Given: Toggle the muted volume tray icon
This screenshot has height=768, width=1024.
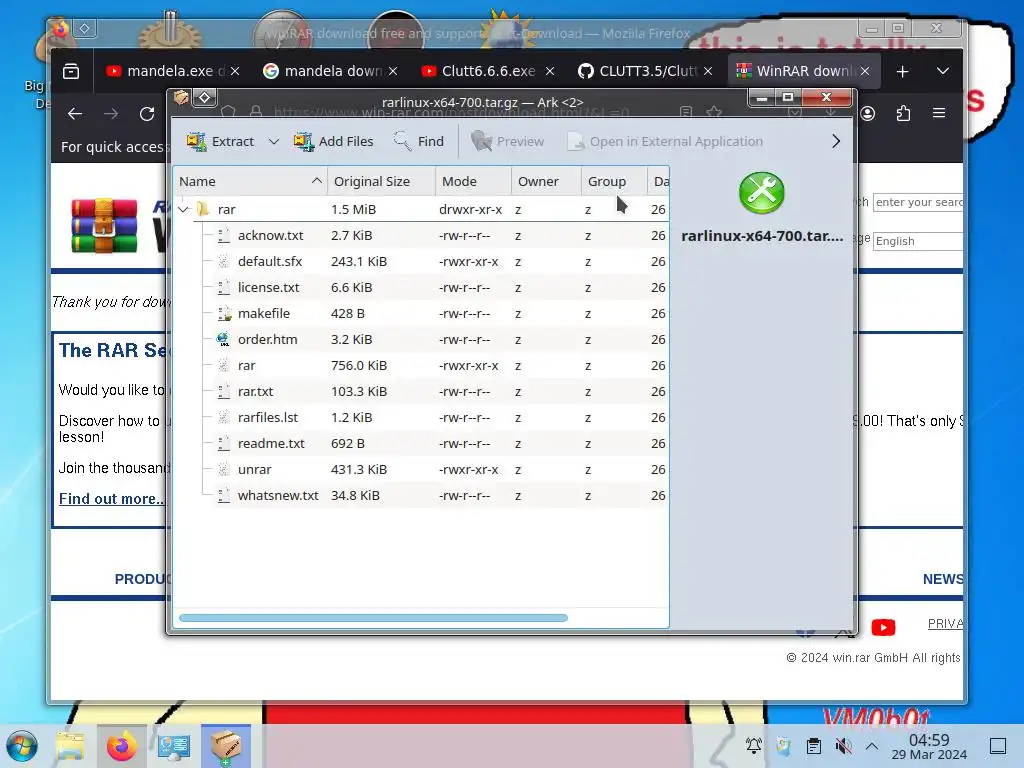Looking at the screenshot, I should 843,745.
